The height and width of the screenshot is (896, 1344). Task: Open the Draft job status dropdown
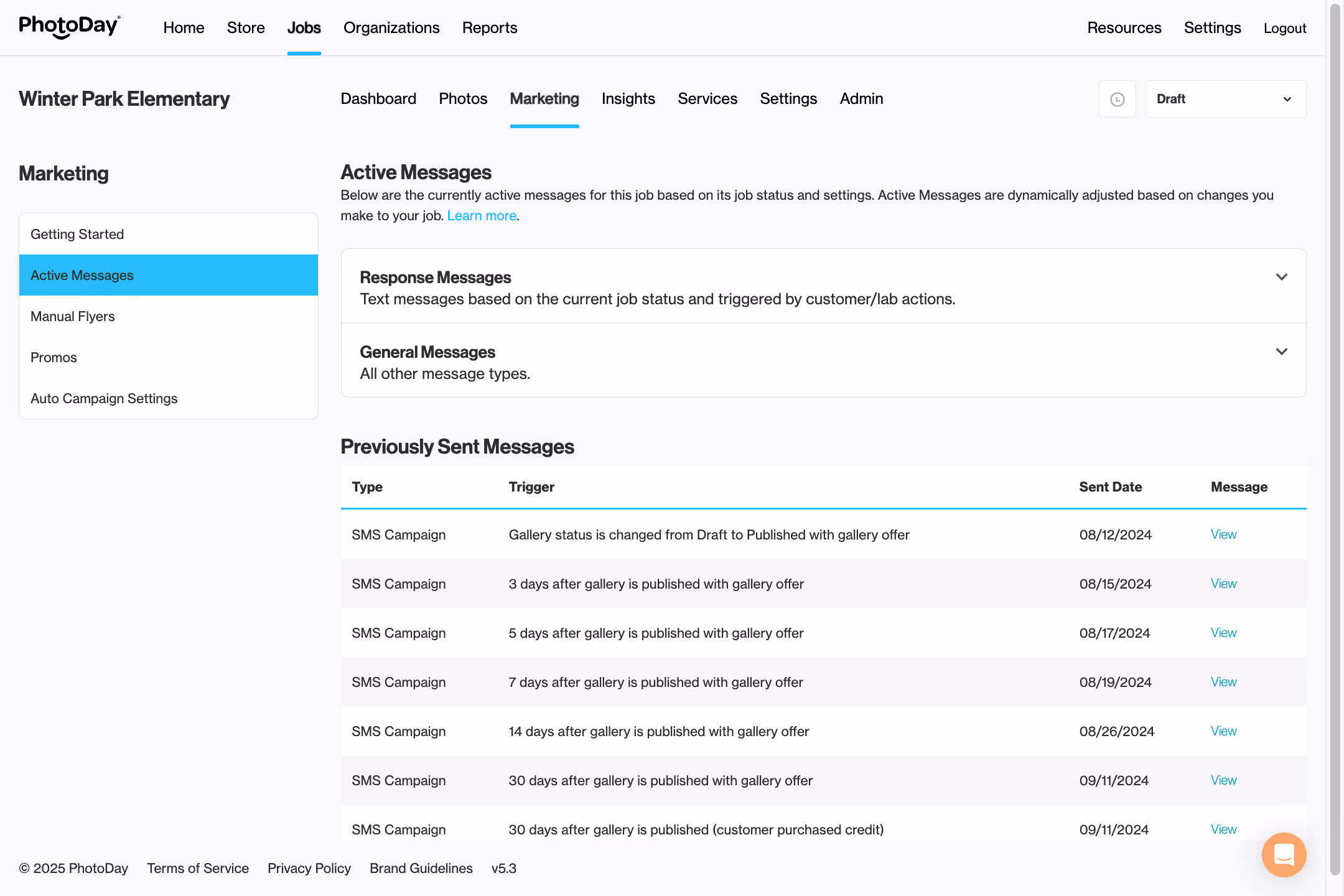click(1226, 99)
